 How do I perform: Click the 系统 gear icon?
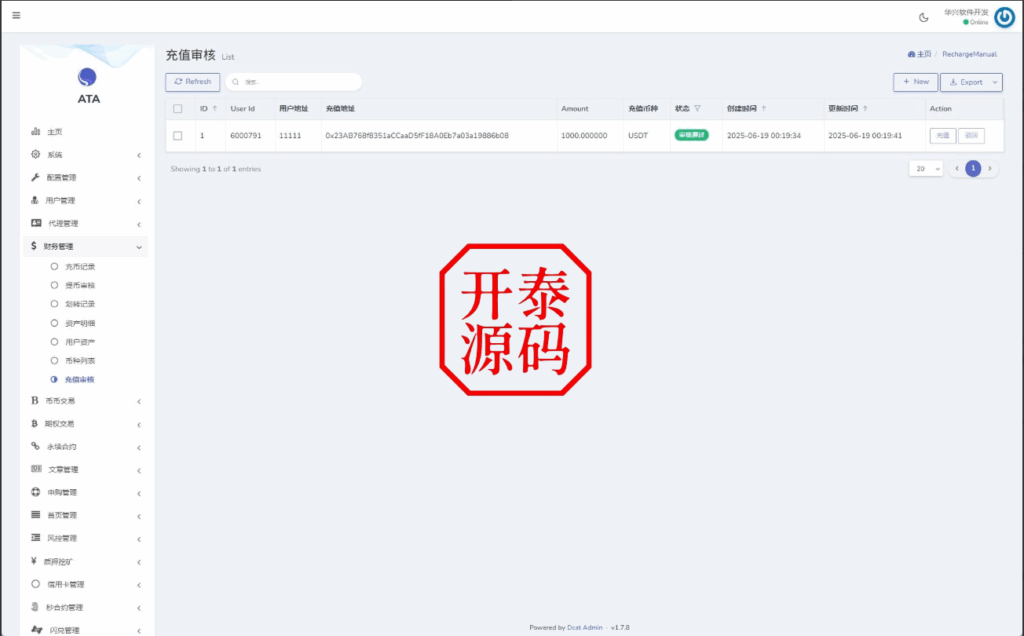pos(35,154)
